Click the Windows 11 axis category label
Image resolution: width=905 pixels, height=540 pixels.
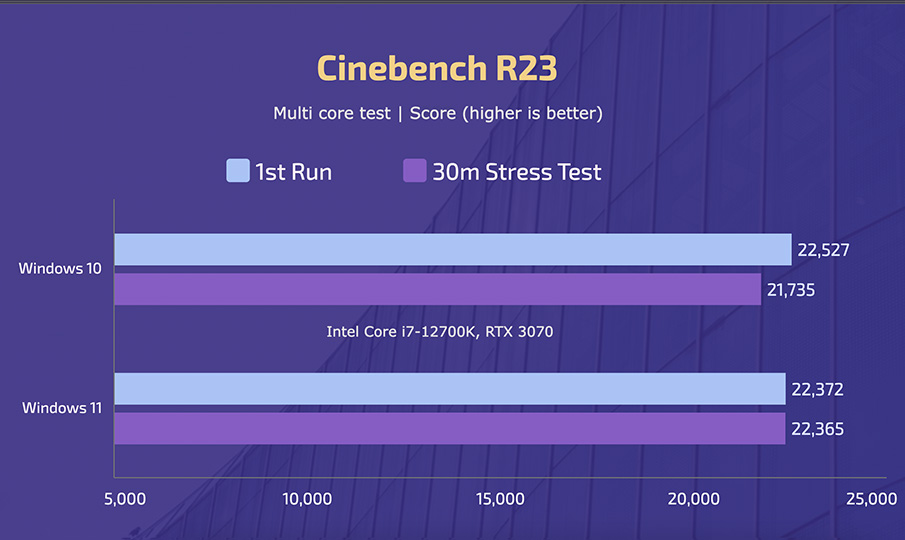click(62, 408)
